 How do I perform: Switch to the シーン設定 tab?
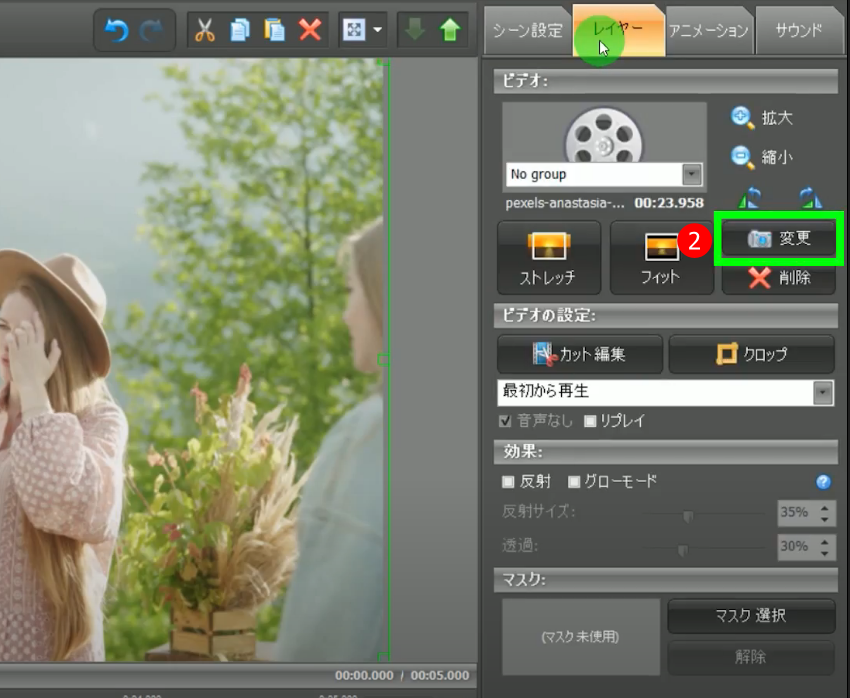click(x=527, y=30)
